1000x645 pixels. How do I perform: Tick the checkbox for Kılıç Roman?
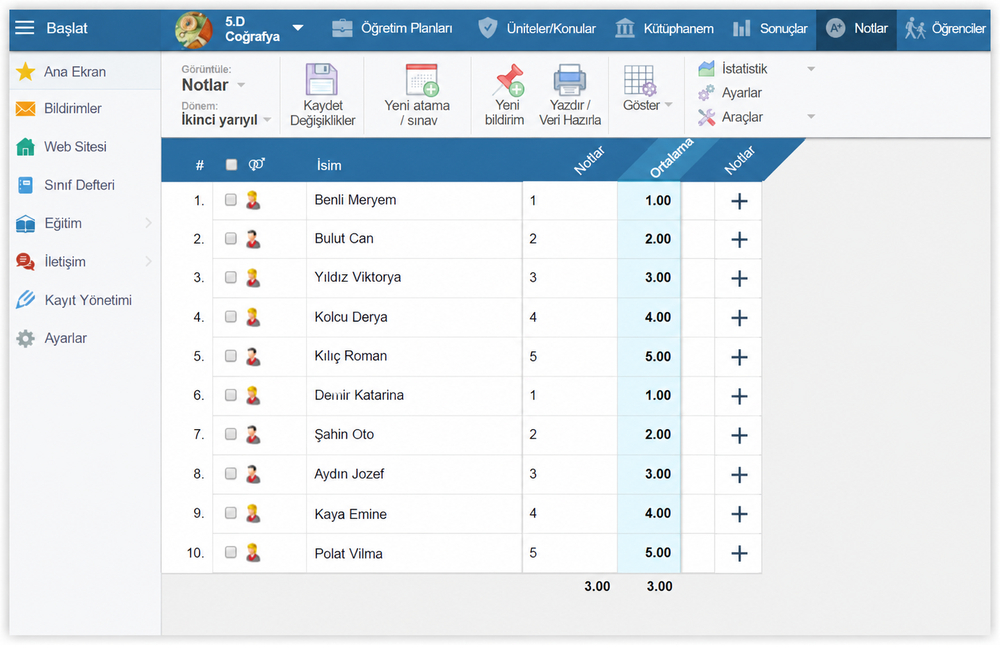231,356
